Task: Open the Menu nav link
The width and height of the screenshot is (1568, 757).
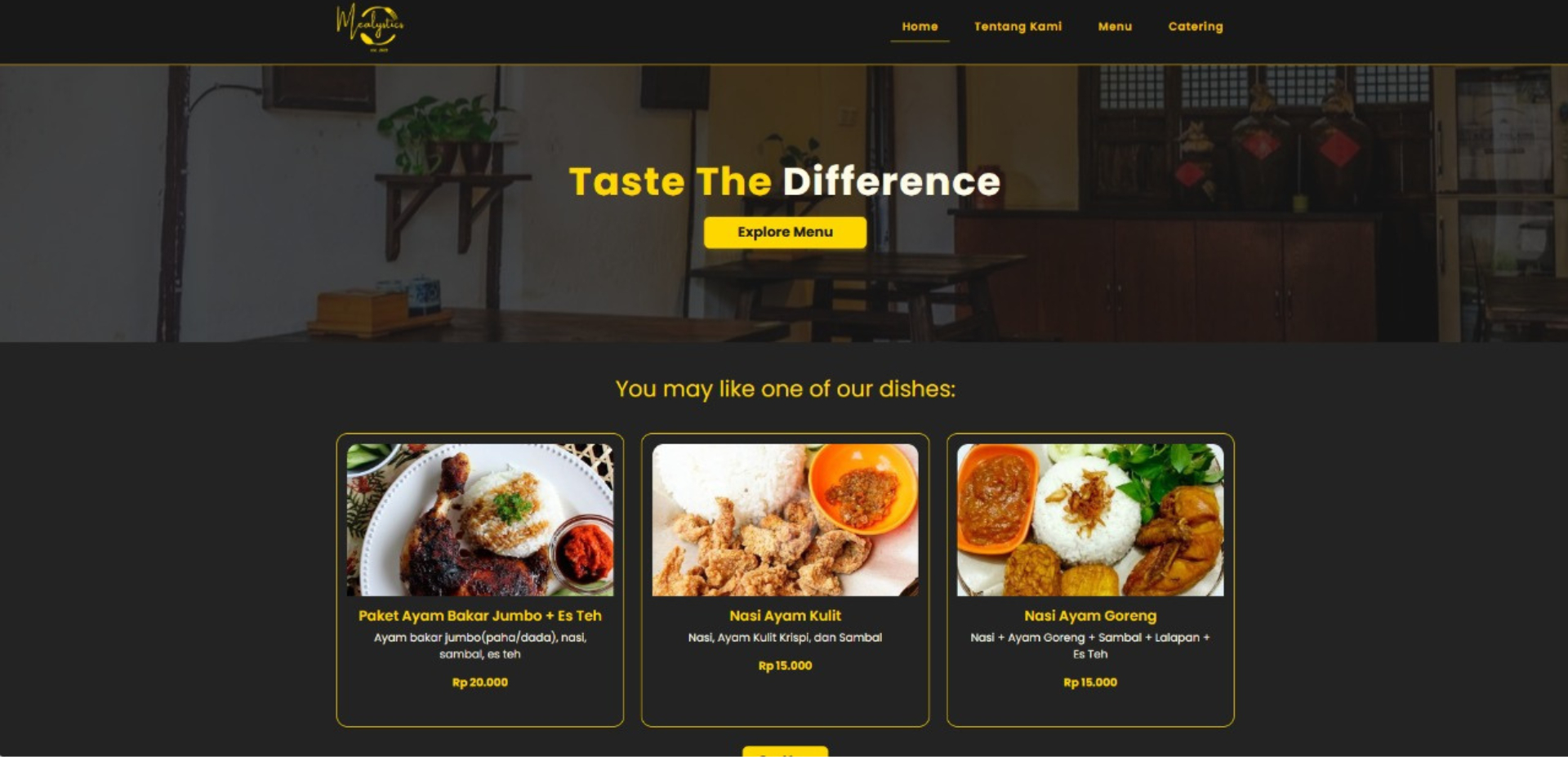Action: (1115, 26)
